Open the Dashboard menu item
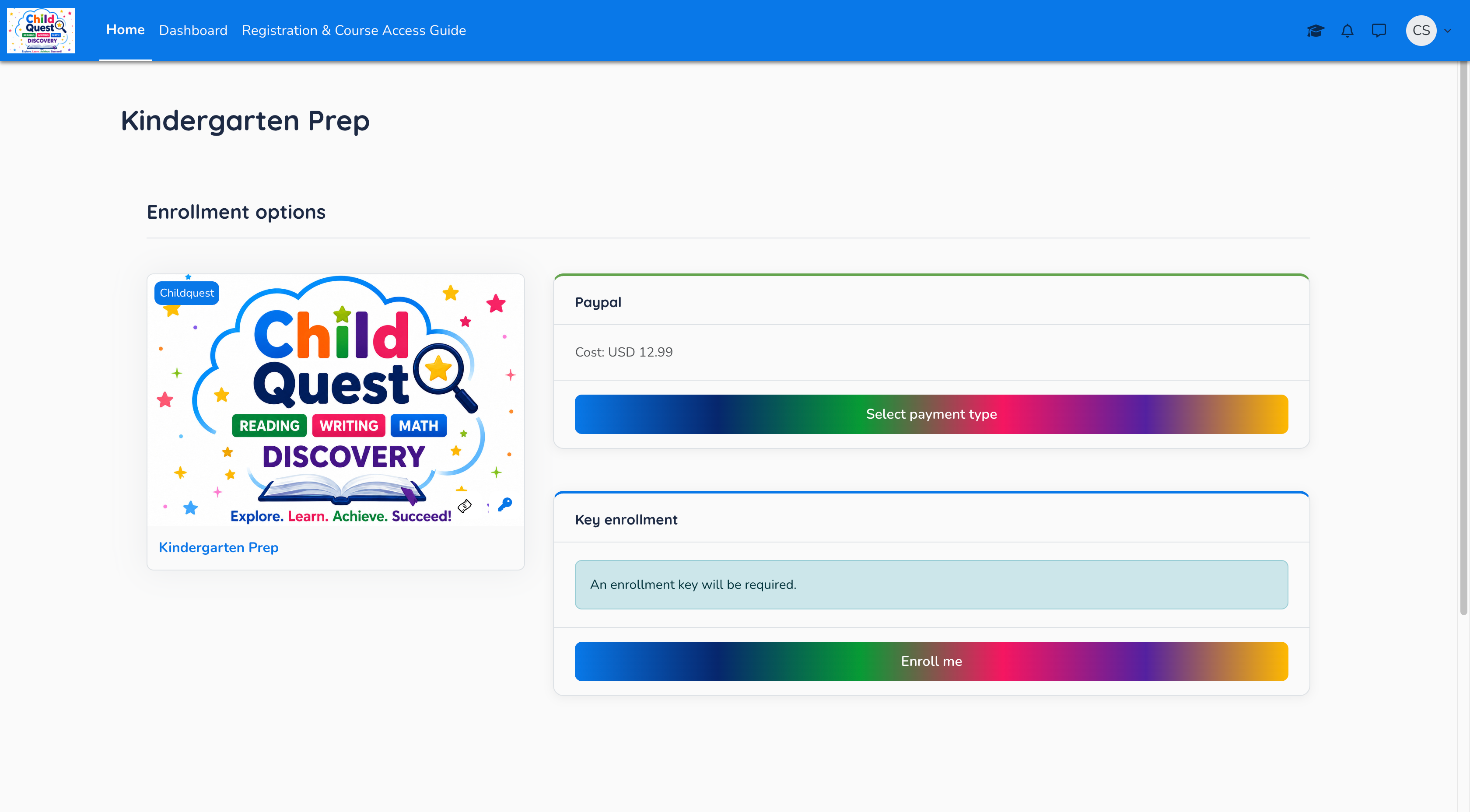Viewport: 1470px width, 812px height. click(x=193, y=30)
